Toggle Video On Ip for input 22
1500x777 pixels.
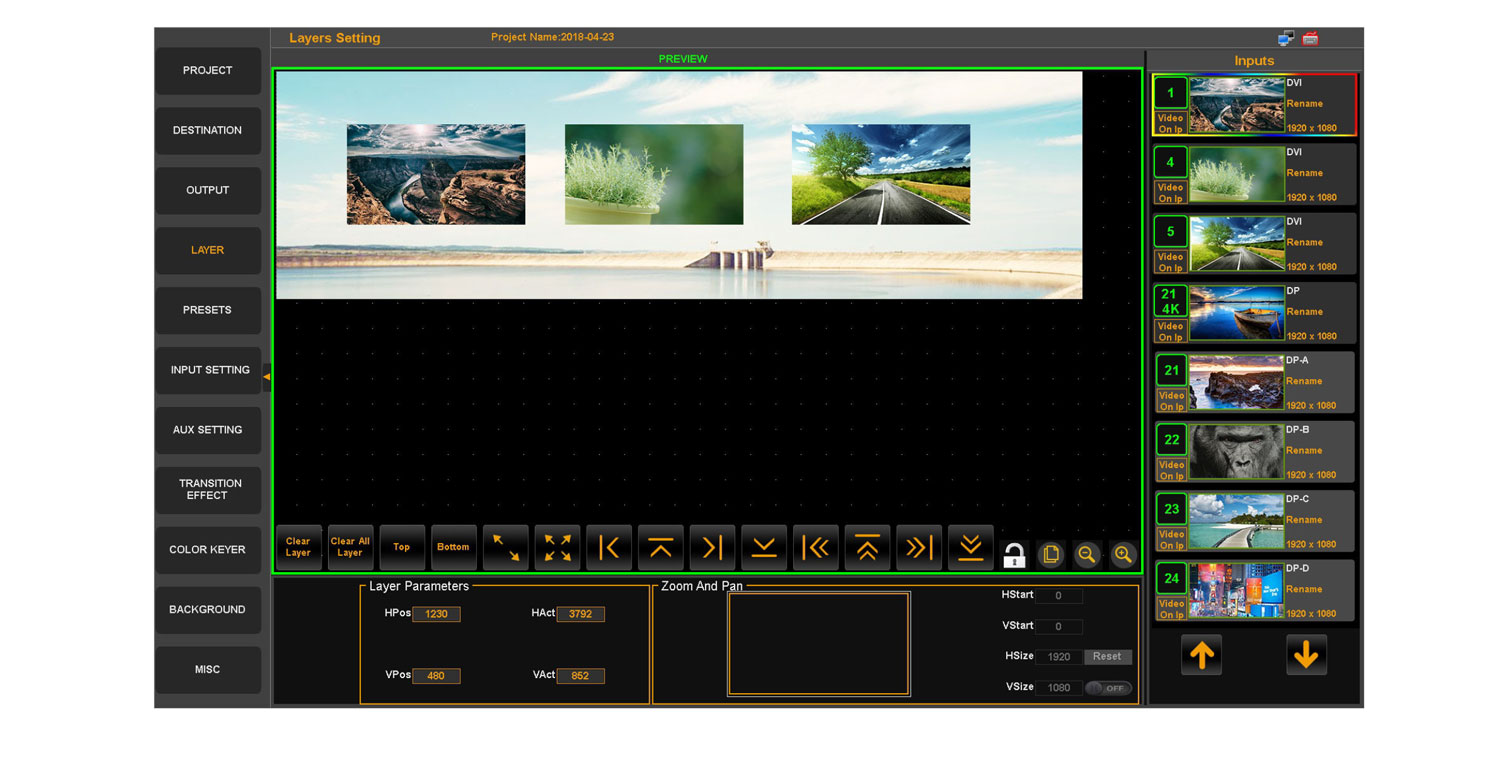(x=1170, y=470)
